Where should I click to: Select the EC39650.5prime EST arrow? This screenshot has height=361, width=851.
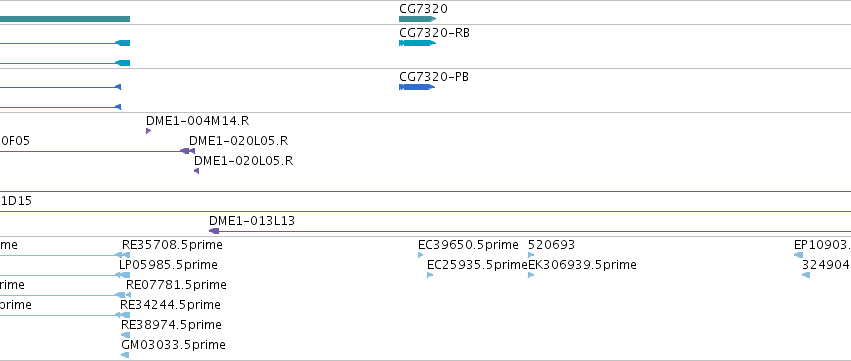421,255
